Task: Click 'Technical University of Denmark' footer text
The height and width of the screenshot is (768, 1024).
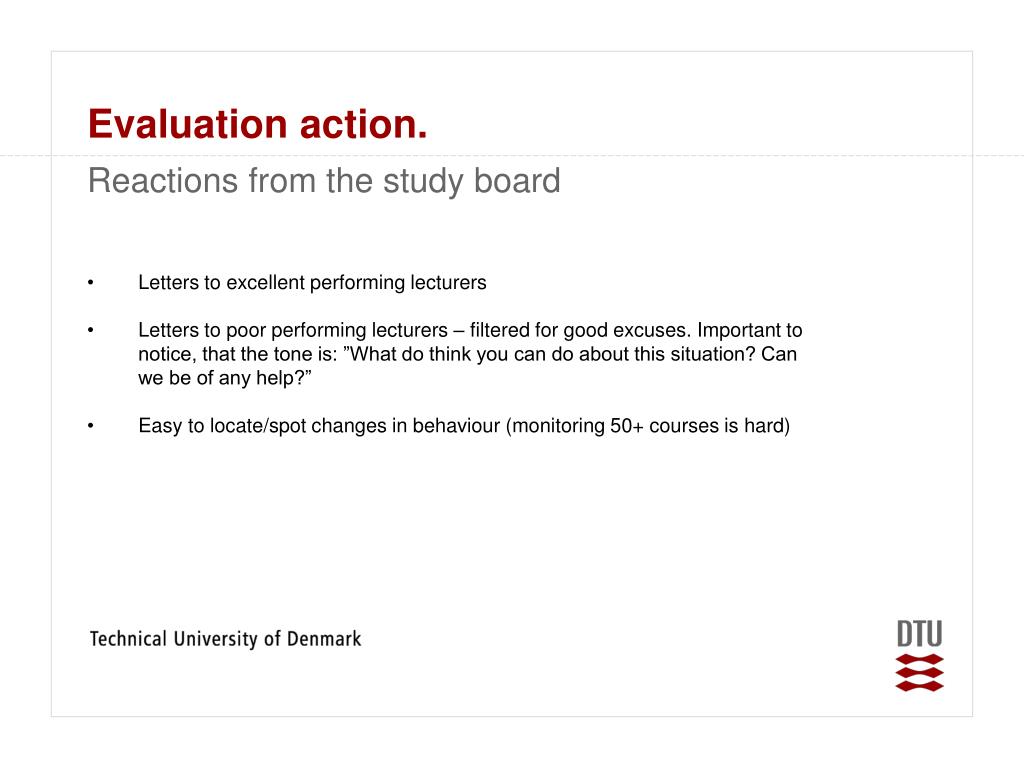Action: pyautogui.click(x=225, y=639)
